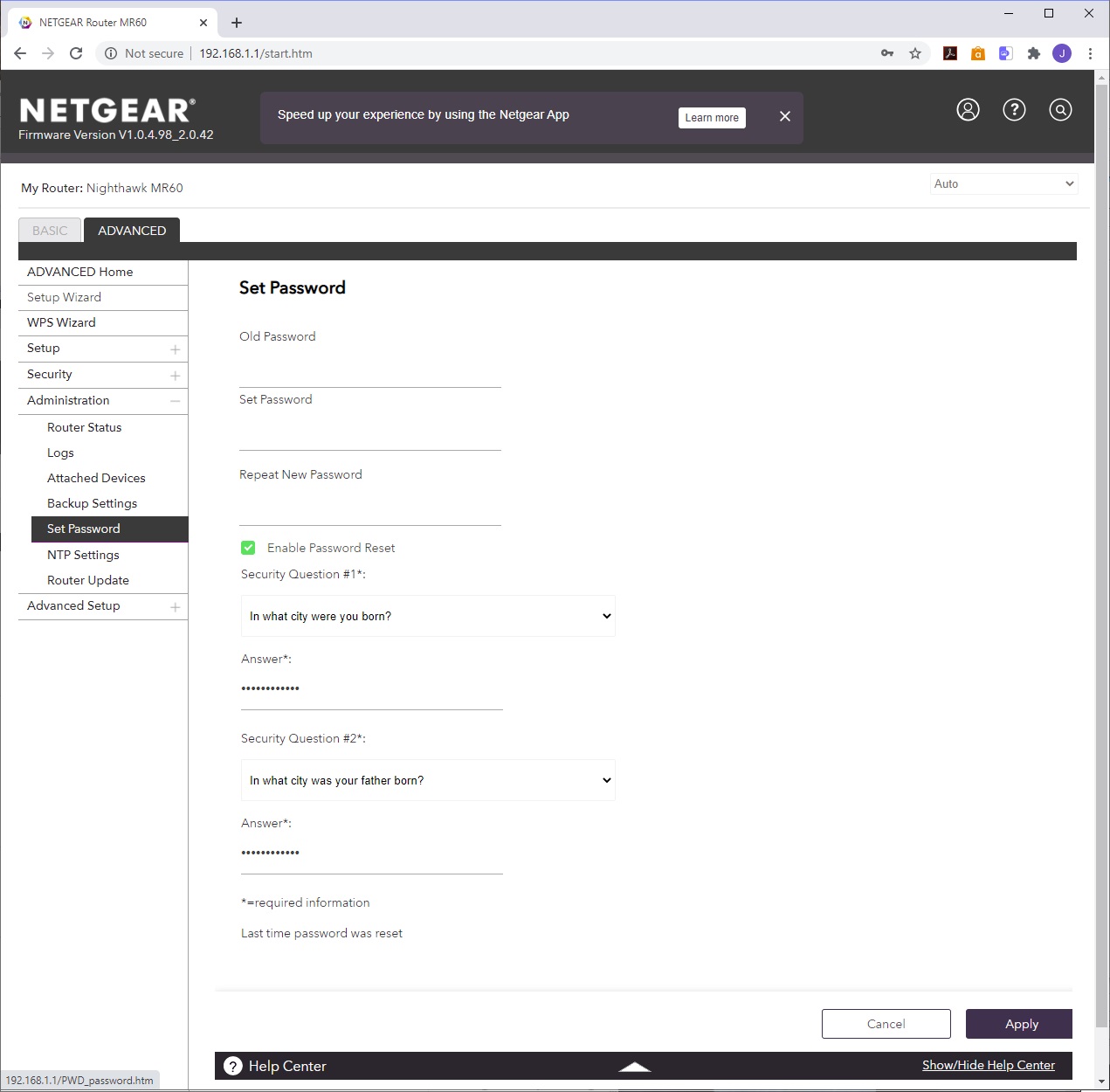The image size is (1110, 1092).
Task: Click the search magnifier icon in header
Action: (x=1060, y=110)
